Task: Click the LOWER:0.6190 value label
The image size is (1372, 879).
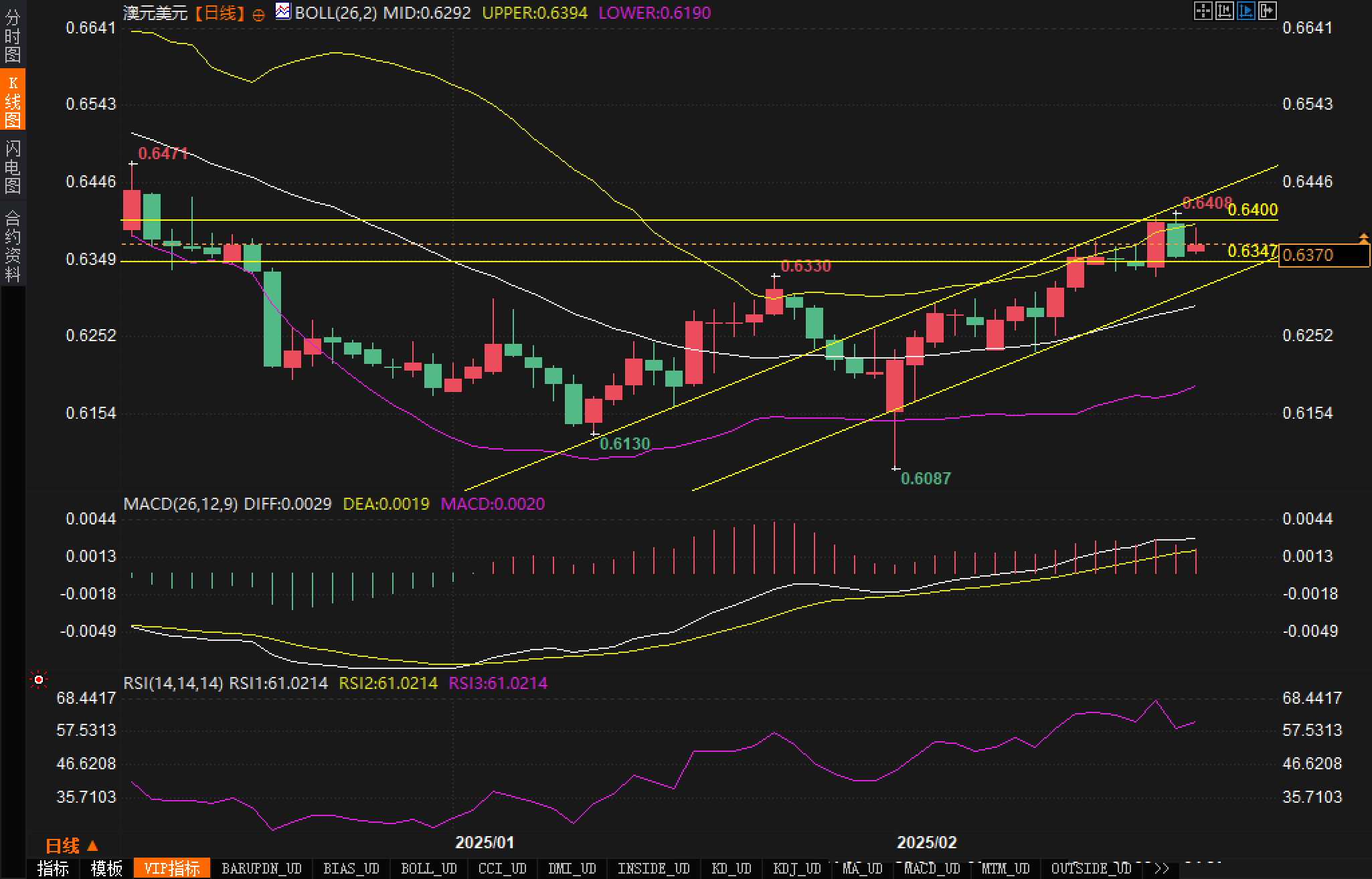Action: (x=655, y=13)
